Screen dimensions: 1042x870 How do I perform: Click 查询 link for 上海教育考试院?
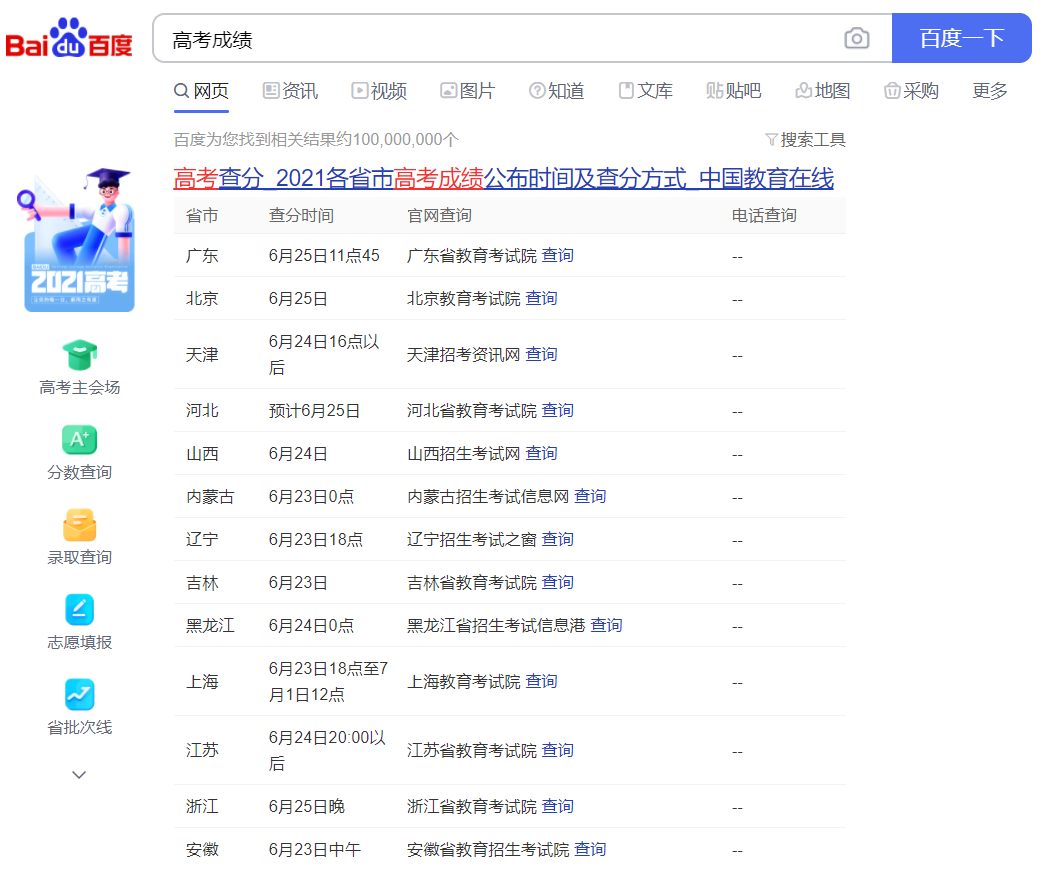[542, 681]
